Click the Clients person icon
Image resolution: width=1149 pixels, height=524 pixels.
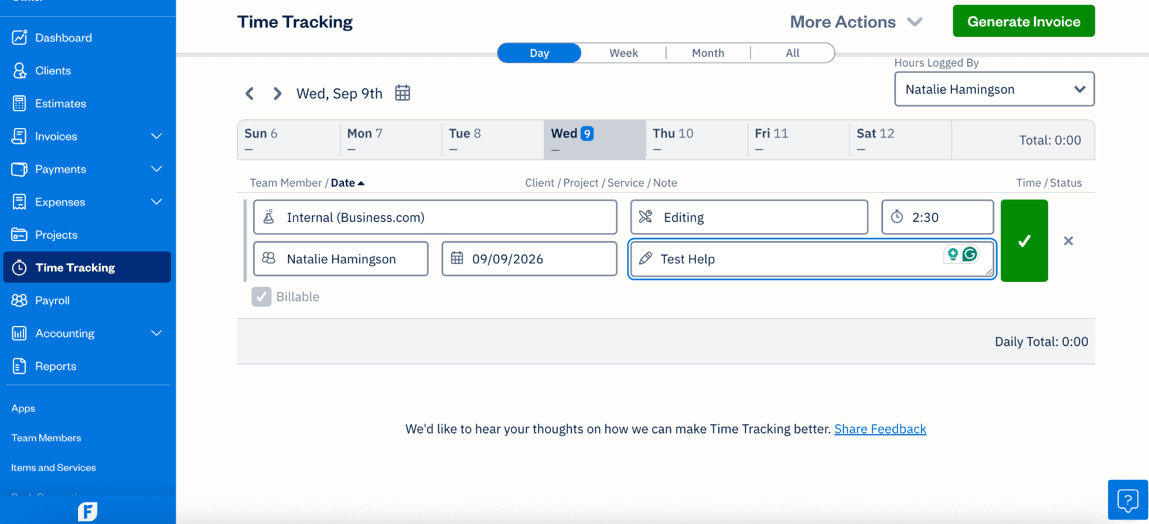pyautogui.click(x=20, y=70)
